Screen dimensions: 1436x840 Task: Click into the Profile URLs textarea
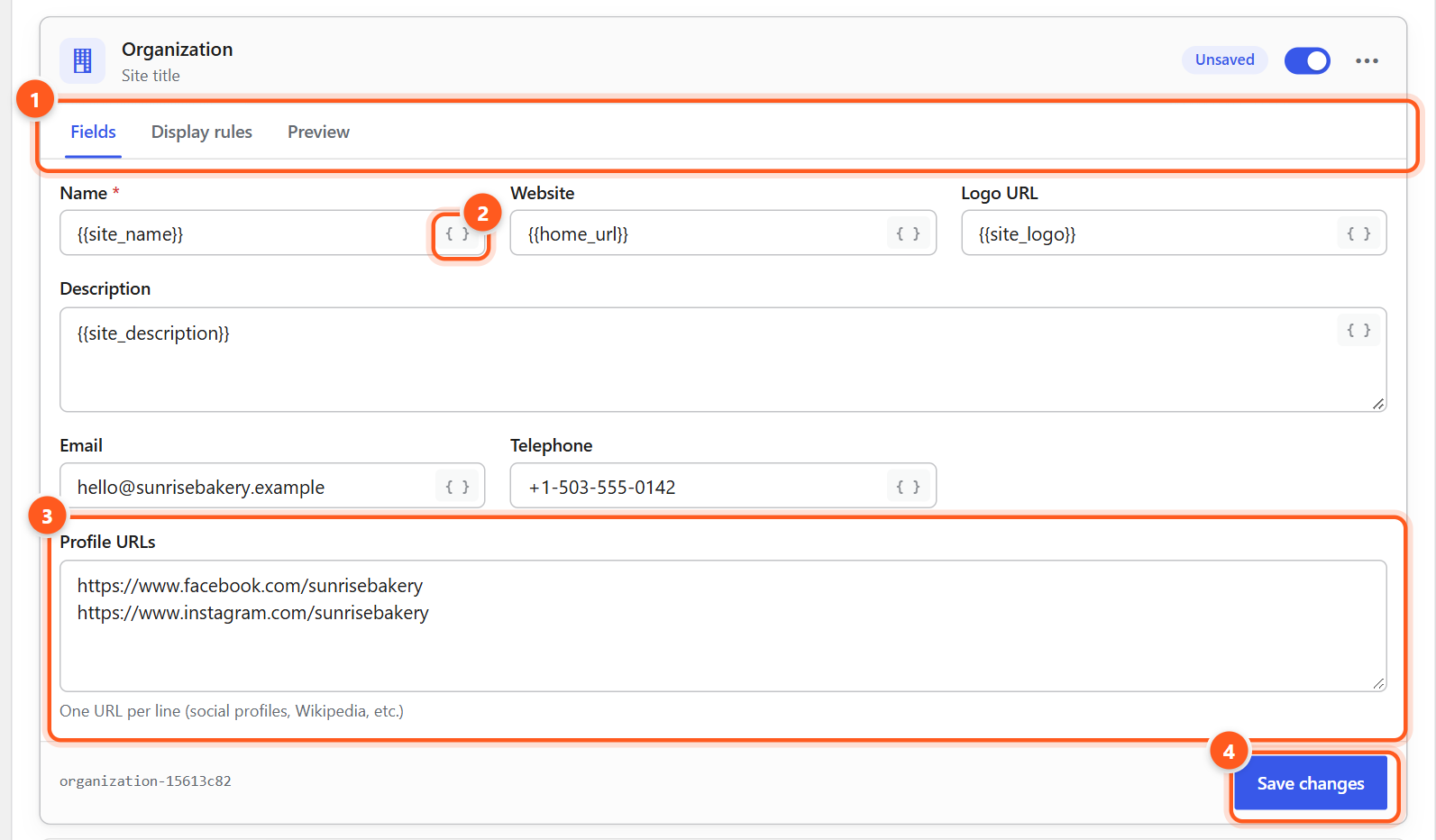click(723, 625)
